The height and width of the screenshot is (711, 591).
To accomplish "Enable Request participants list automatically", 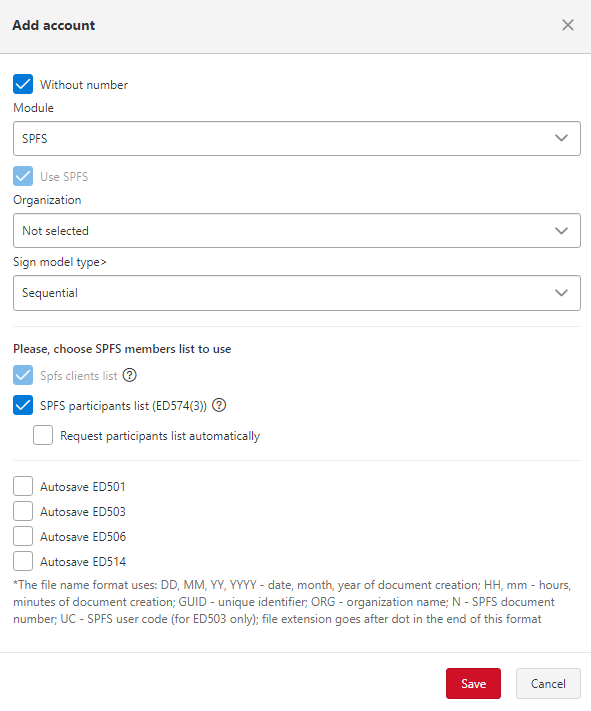I will click(x=43, y=435).
